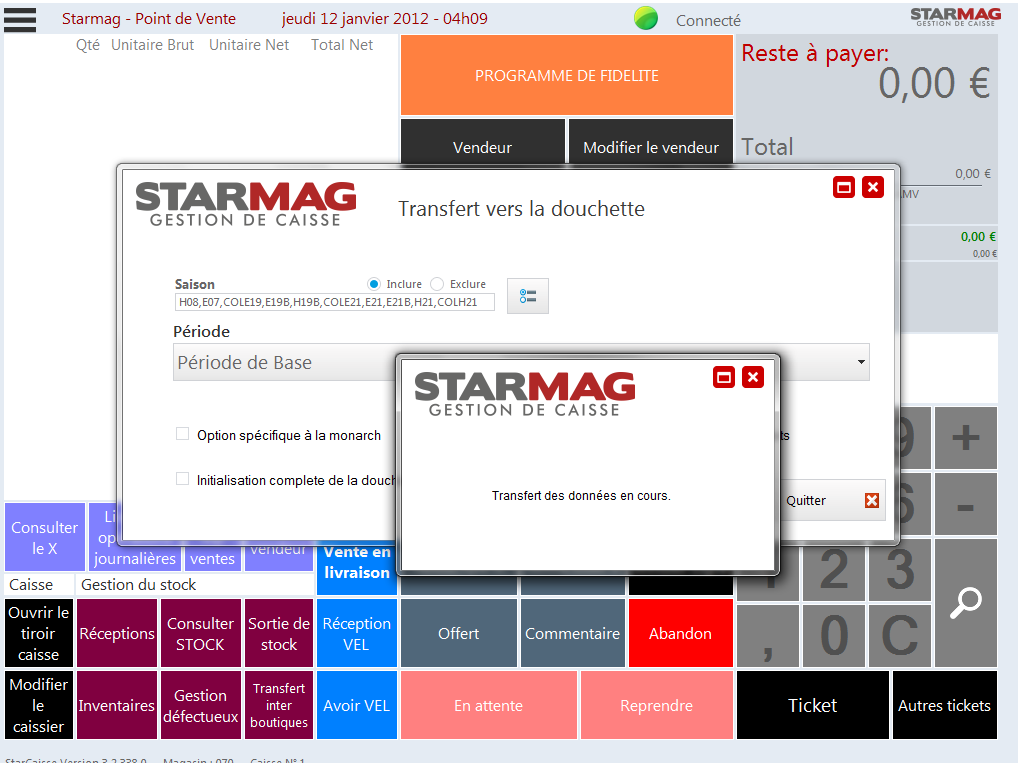
Task: Click Transfert inter boutiques button
Action: [x=279, y=705]
